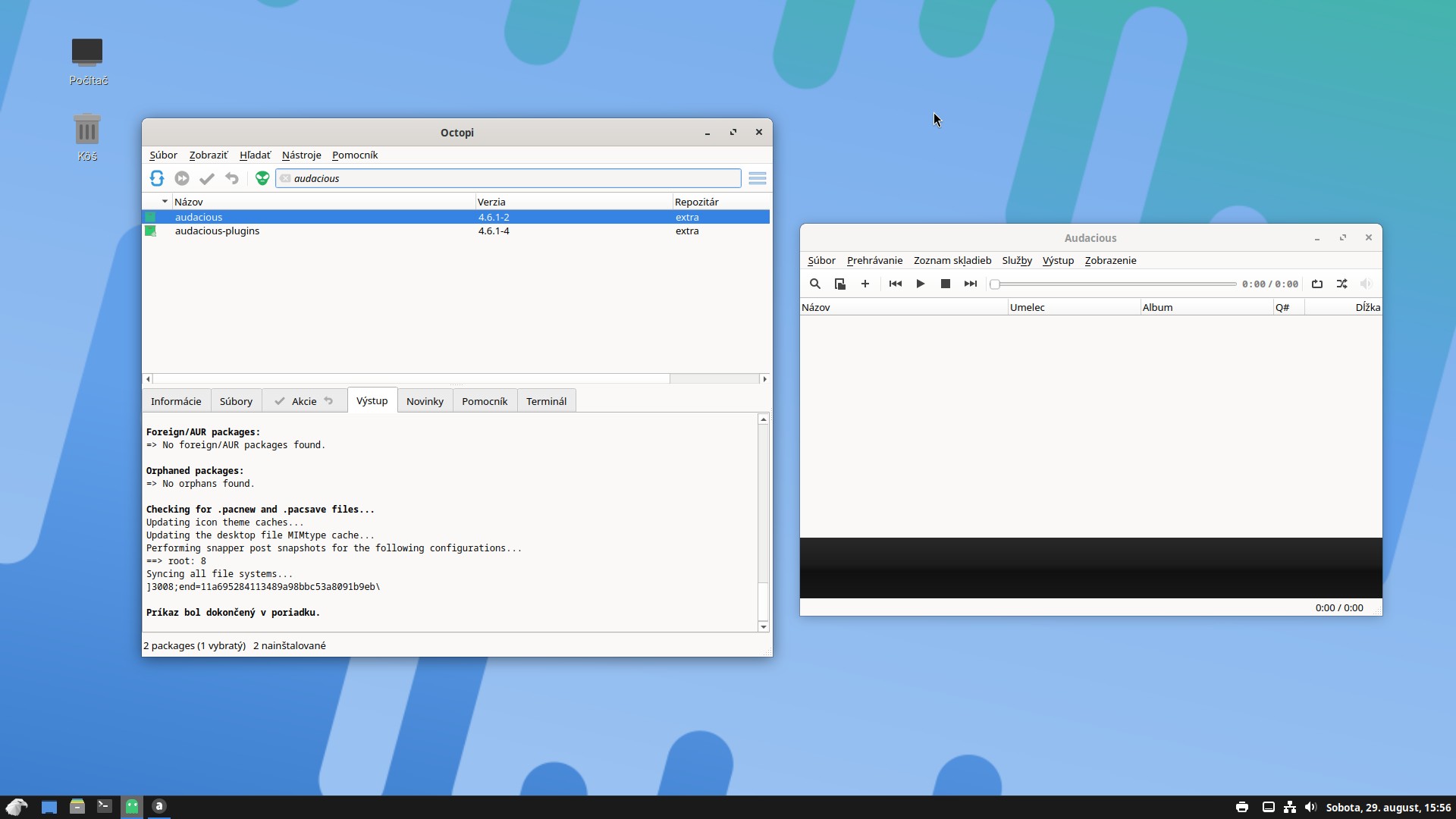Screen dimensions: 1456x819
Task: Click the Octopi apply changes checkmark icon
Action: 207,178
